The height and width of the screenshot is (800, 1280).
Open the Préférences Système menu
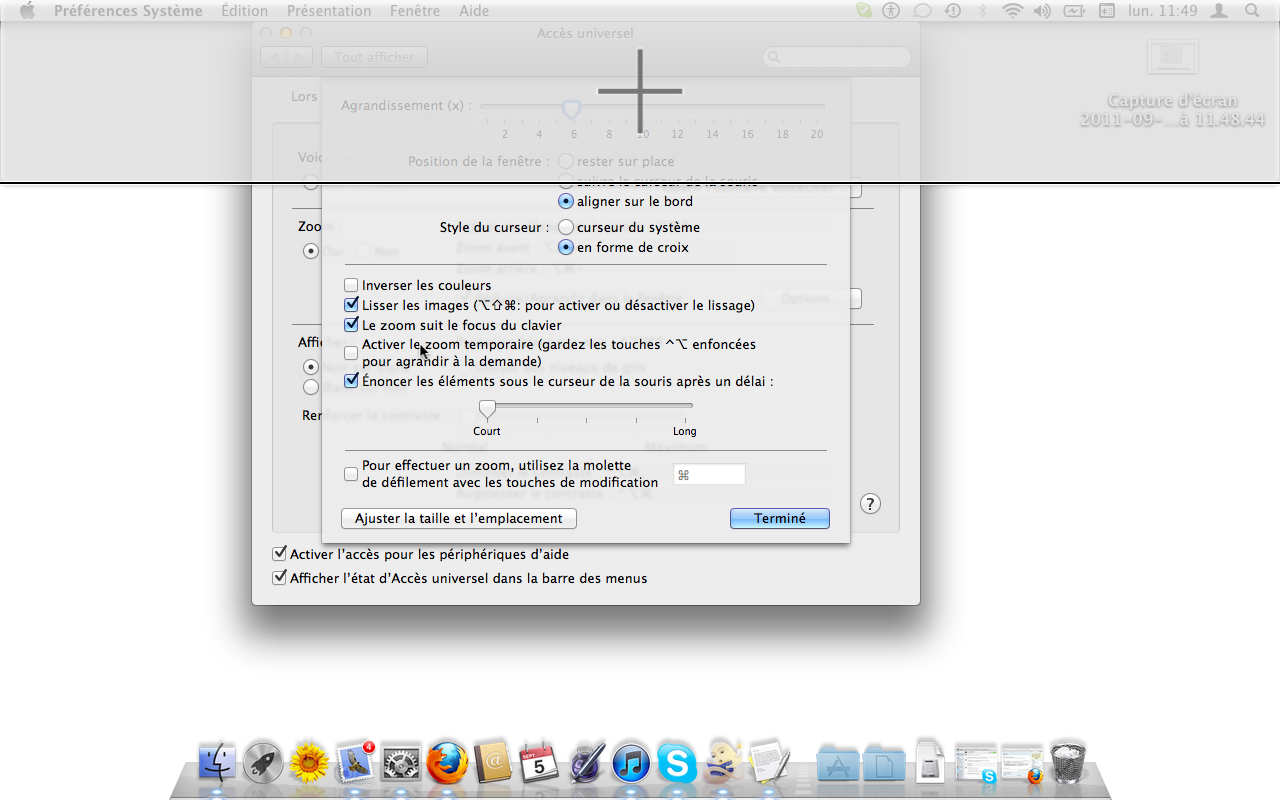click(128, 11)
